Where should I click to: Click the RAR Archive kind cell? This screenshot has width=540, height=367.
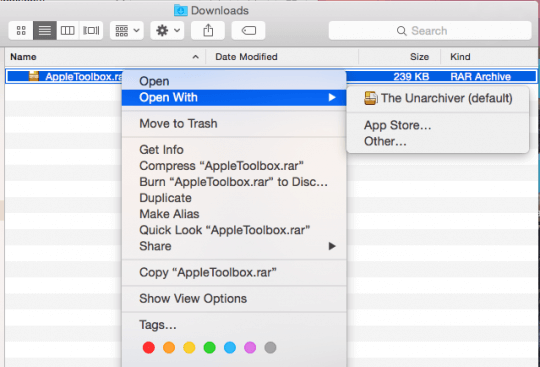point(480,76)
